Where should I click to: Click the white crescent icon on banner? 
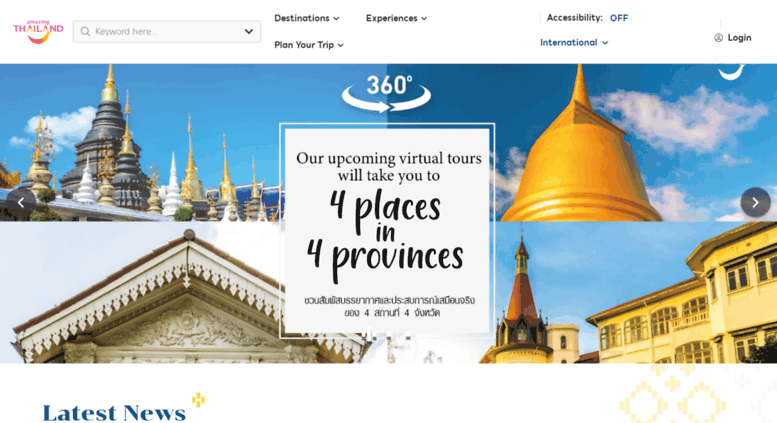click(x=732, y=72)
